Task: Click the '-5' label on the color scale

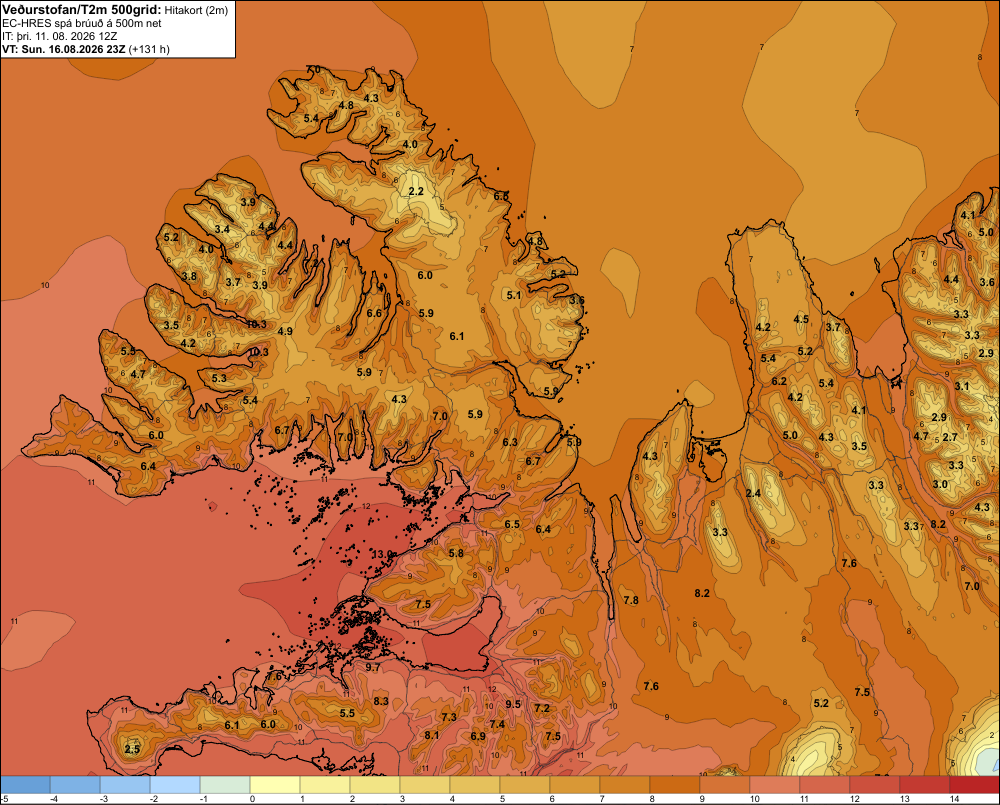Action: (x=4, y=799)
